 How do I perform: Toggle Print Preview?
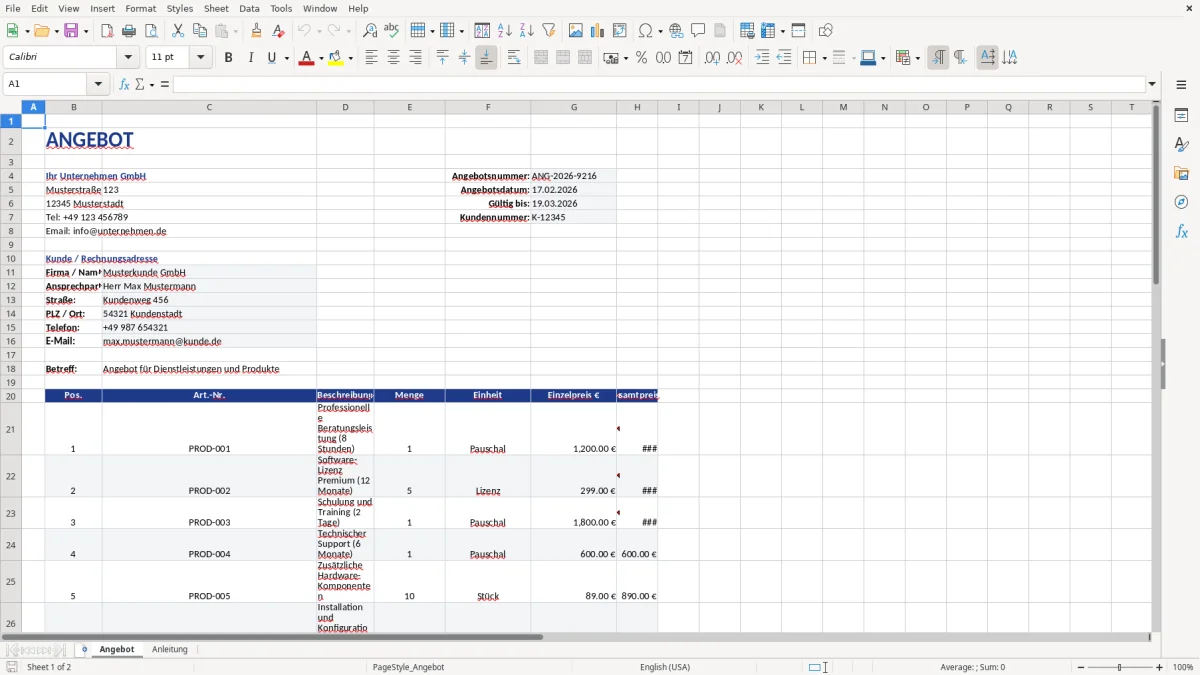[x=151, y=31]
